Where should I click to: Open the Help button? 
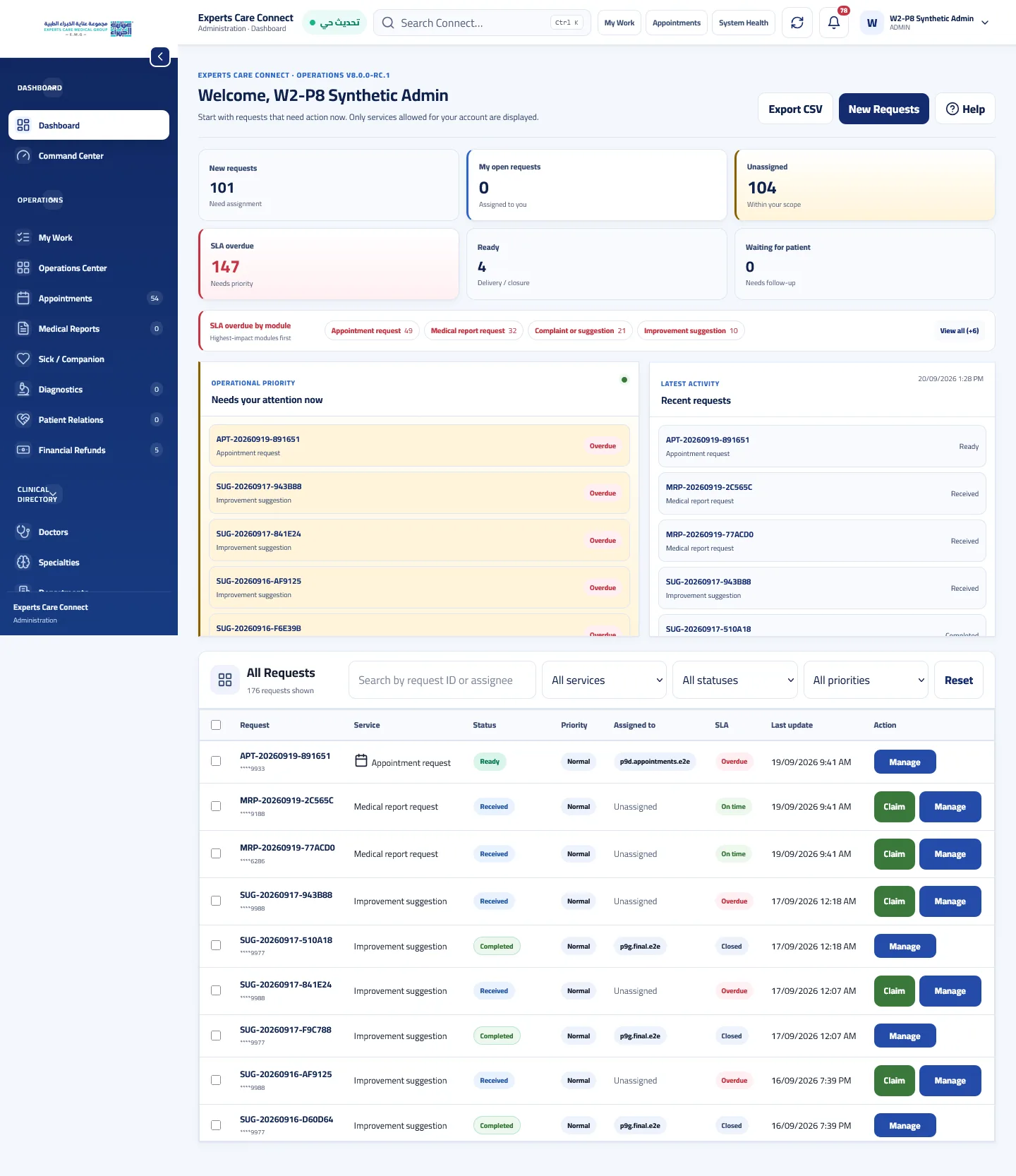point(964,109)
